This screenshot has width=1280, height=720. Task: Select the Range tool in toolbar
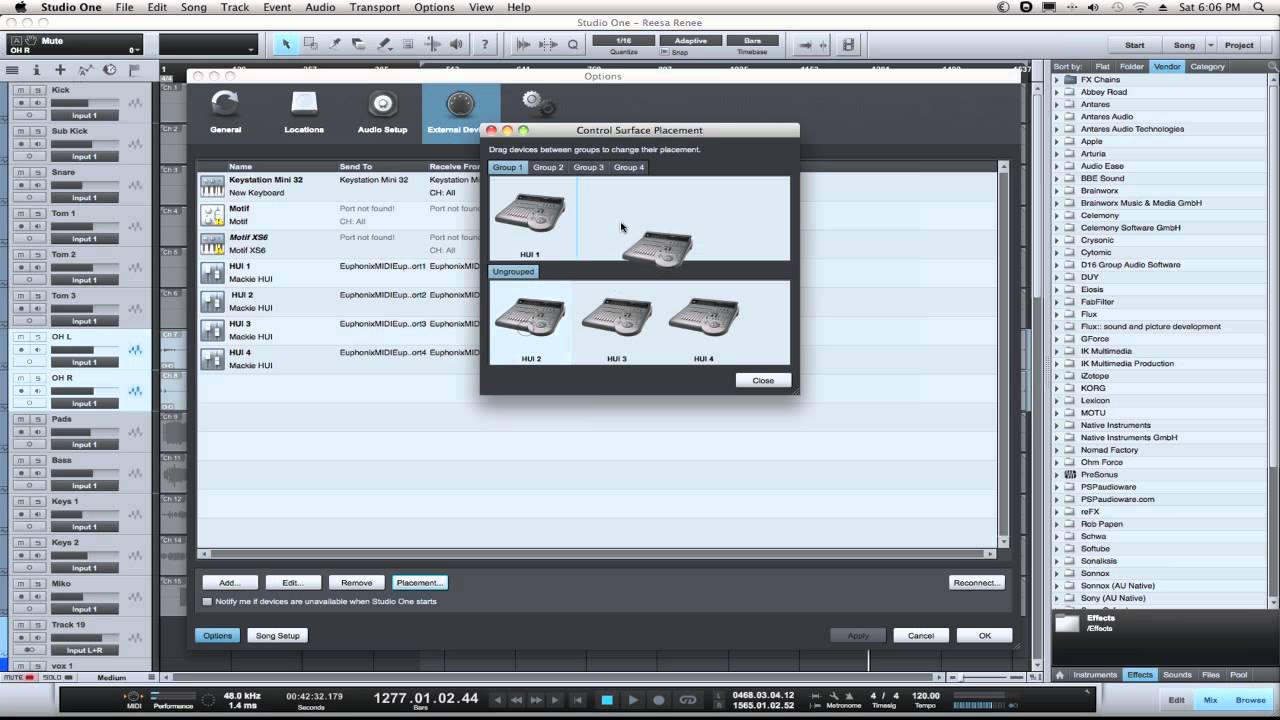[311, 44]
